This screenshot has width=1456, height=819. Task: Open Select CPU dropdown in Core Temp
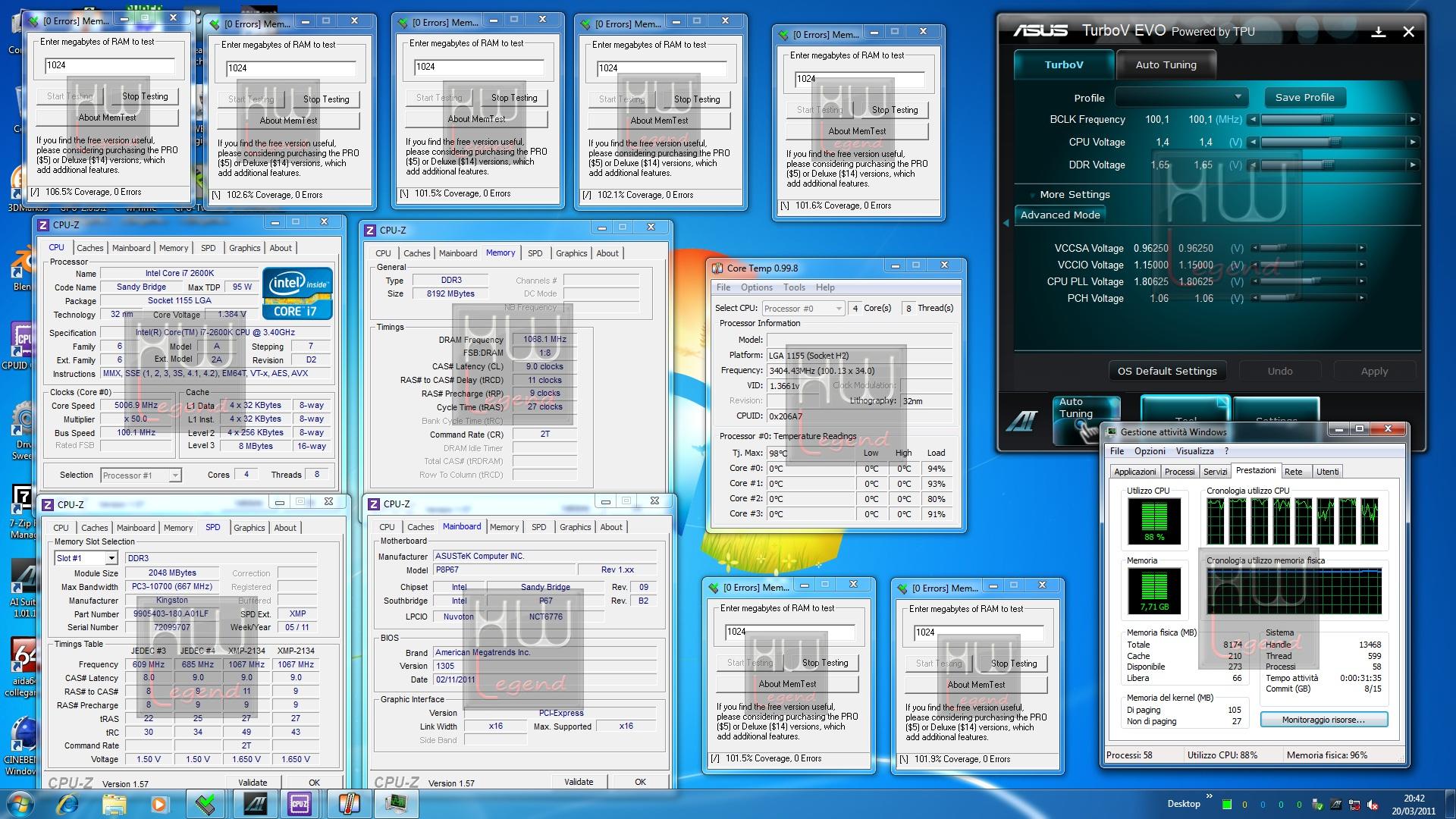(803, 309)
